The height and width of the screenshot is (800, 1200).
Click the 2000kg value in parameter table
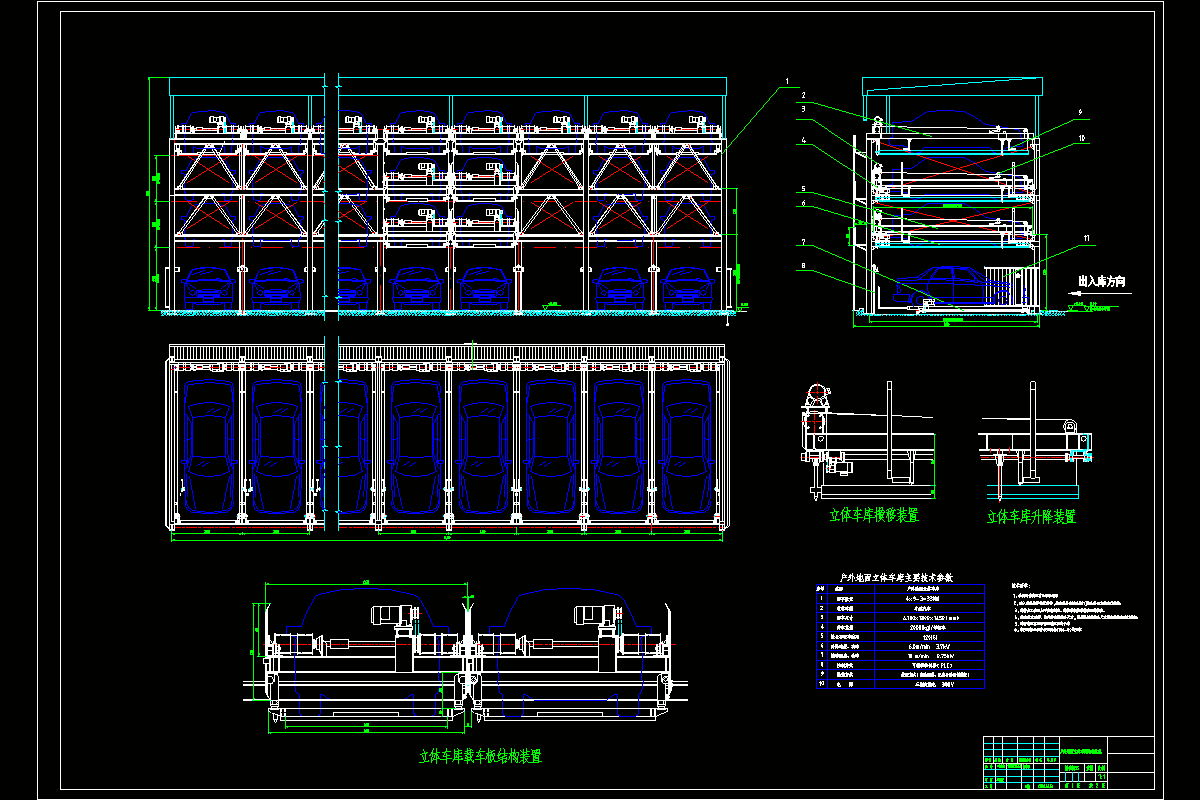928,628
